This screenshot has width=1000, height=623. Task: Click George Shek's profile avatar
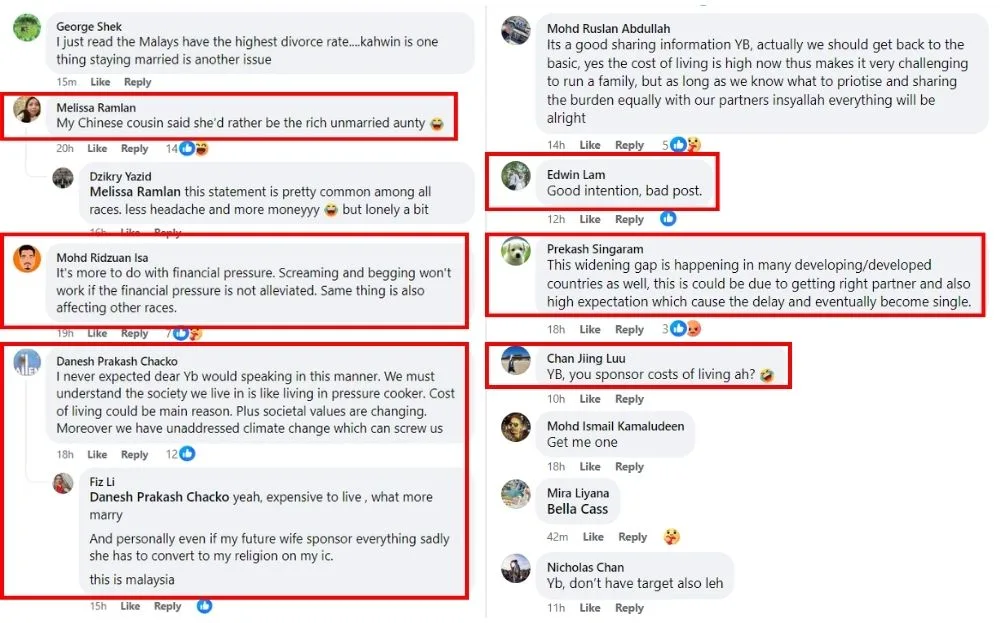pyautogui.click(x=27, y=28)
